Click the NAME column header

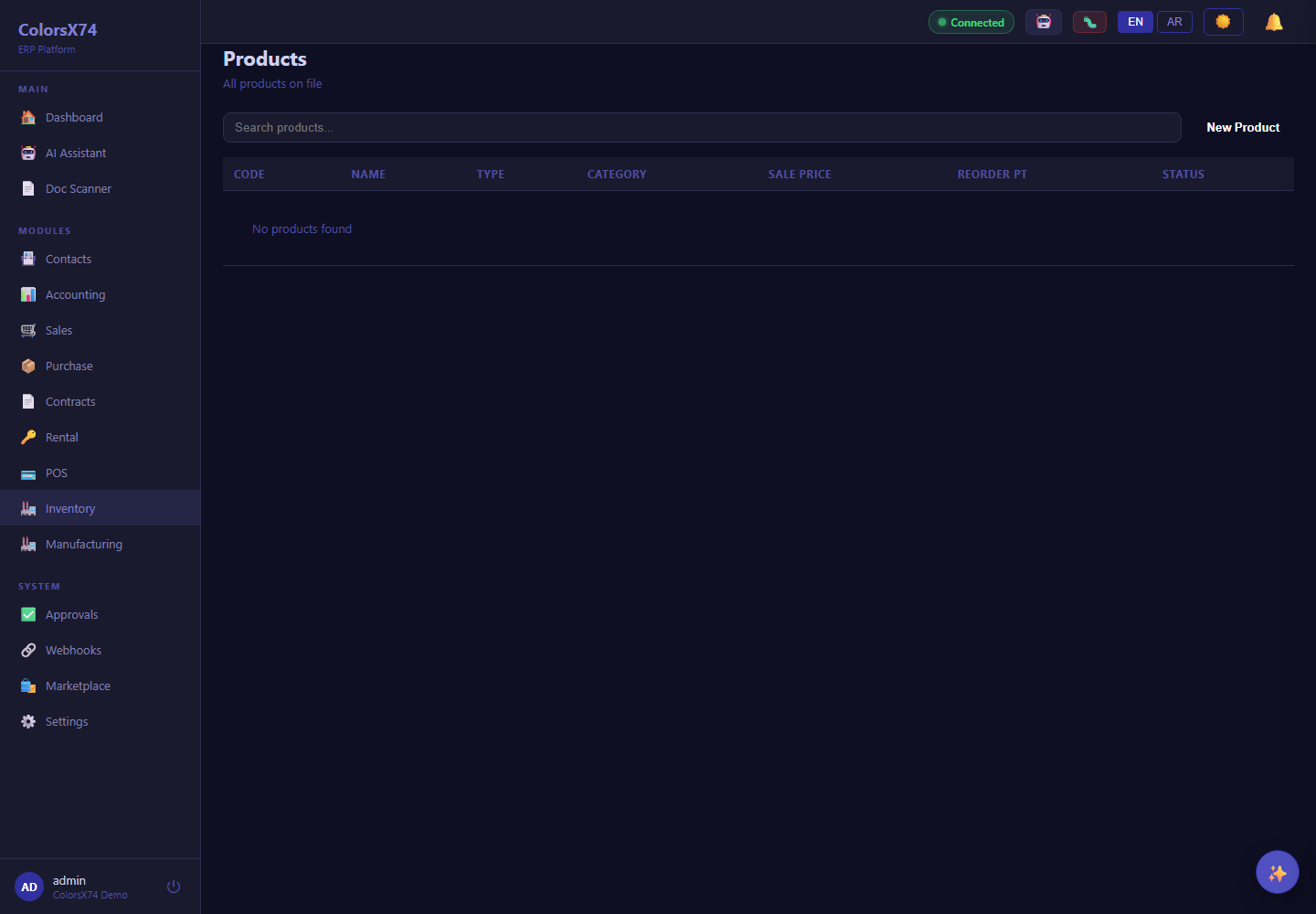[x=368, y=174]
